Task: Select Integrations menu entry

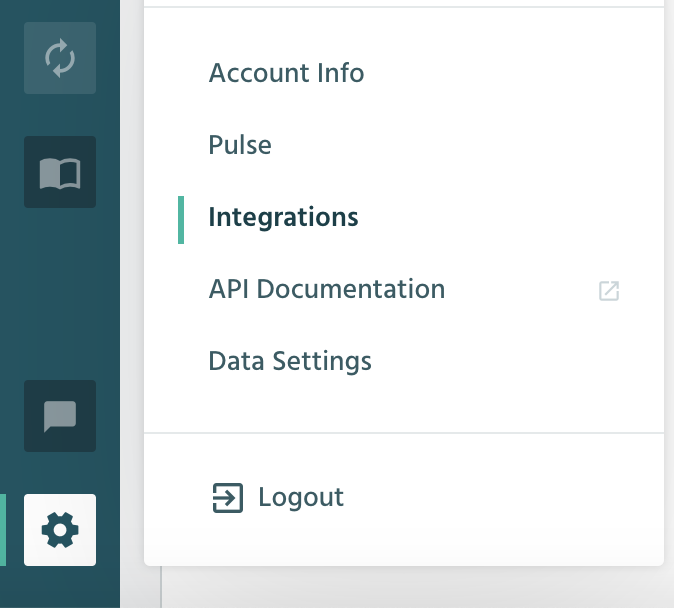Action: click(283, 217)
